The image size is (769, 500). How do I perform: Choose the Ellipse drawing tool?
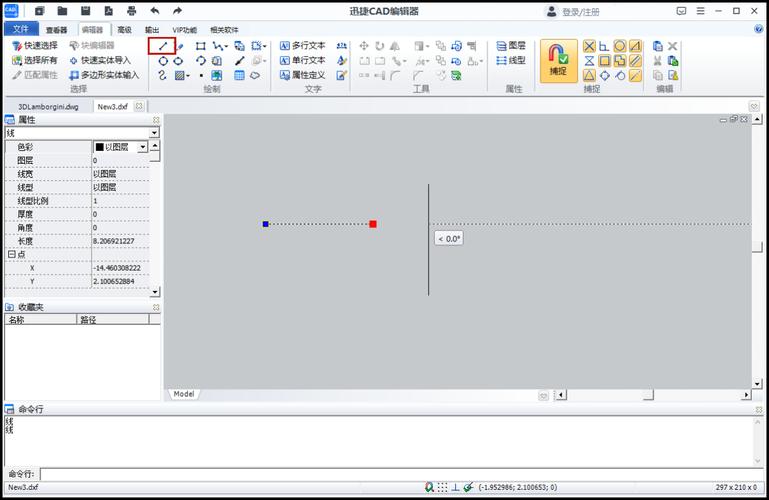tap(179, 61)
